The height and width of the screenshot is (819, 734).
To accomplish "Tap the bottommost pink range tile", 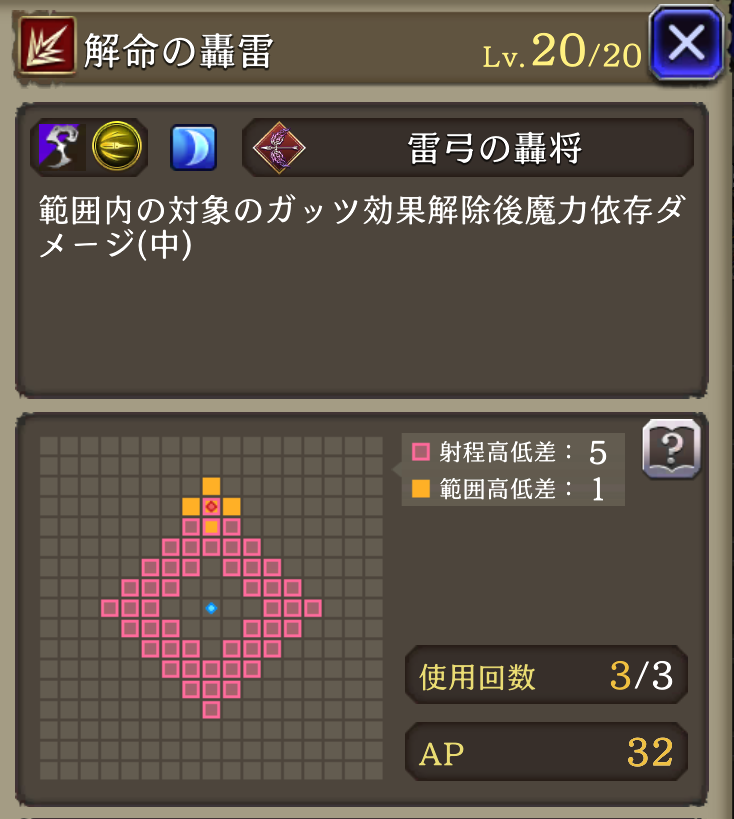I will [x=211, y=710].
